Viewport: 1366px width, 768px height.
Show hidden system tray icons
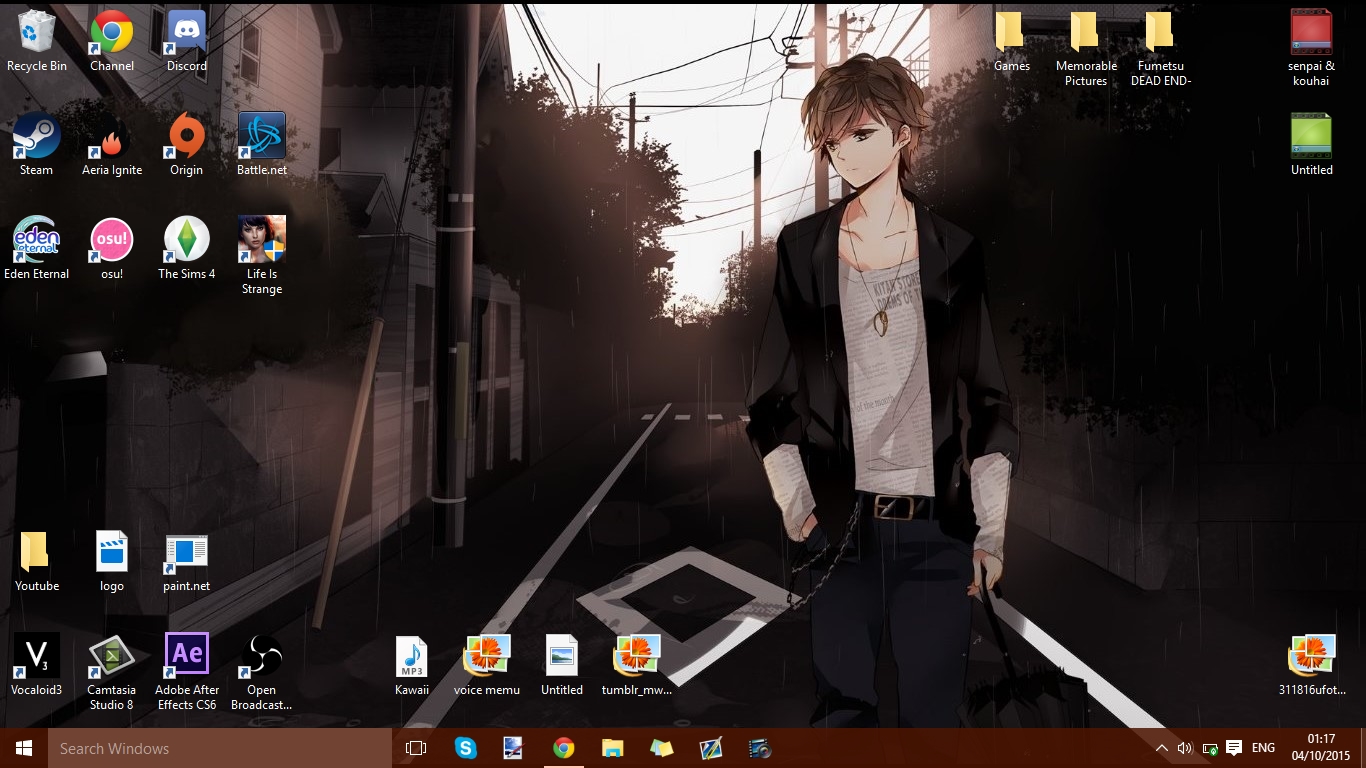tap(1161, 748)
